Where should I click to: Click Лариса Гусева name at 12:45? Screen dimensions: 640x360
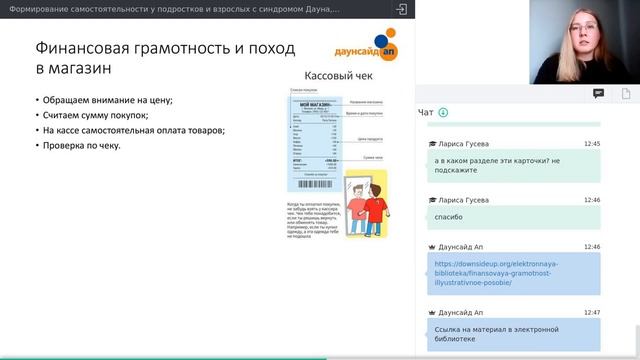pos(463,144)
